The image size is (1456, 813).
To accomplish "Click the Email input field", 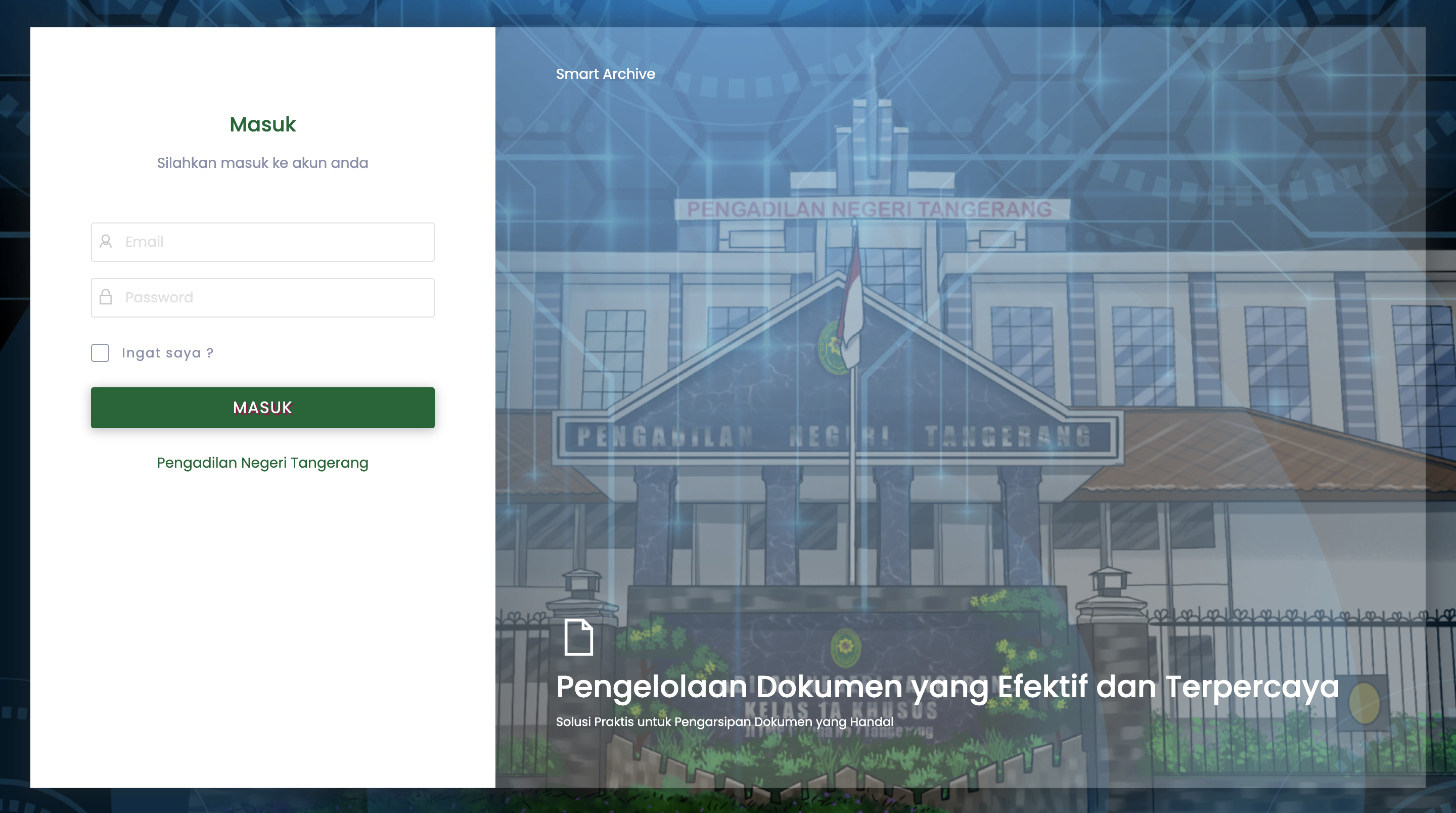I will point(262,242).
